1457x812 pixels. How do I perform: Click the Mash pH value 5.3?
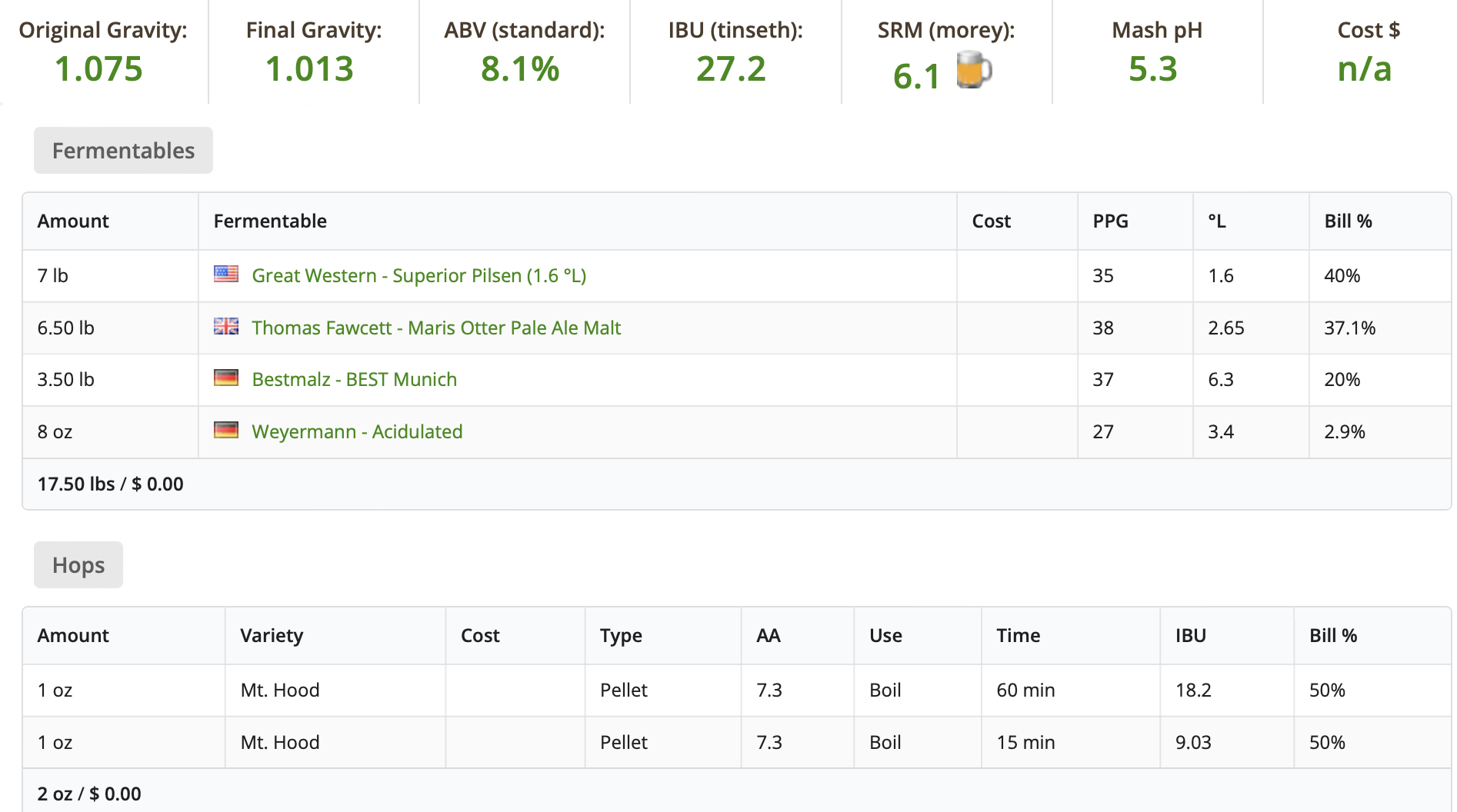(1152, 68)
